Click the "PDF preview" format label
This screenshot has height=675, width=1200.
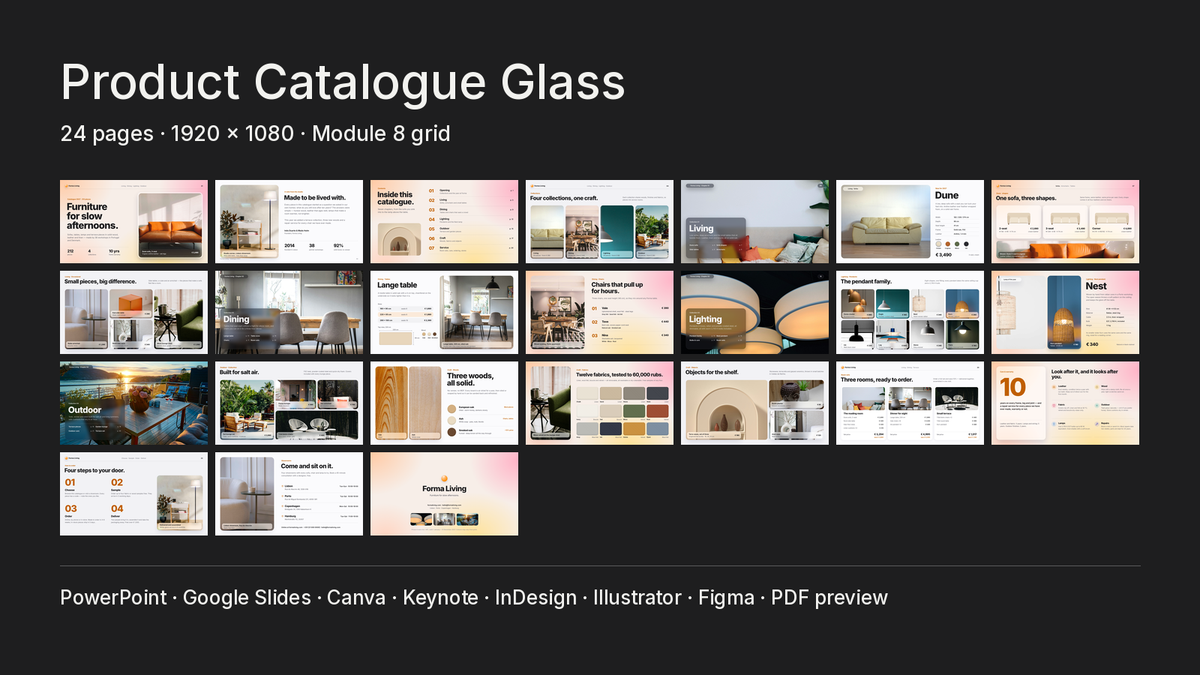pos(829,598)
